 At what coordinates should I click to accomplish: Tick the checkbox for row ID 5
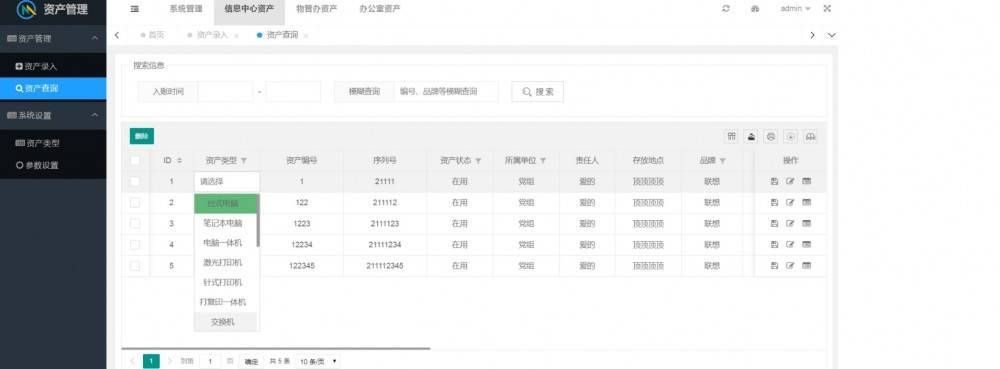pyautogui.click(x=135, y=266)
